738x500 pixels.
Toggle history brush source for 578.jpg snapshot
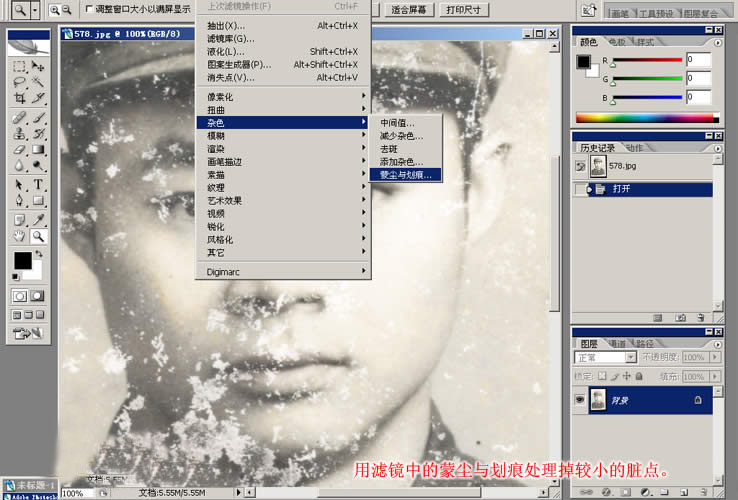581,167
